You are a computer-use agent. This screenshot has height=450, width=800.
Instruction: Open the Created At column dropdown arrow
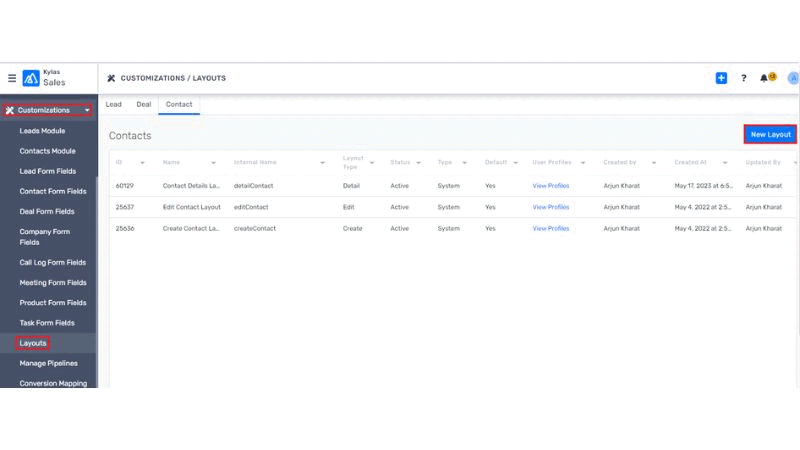point(724,163)
